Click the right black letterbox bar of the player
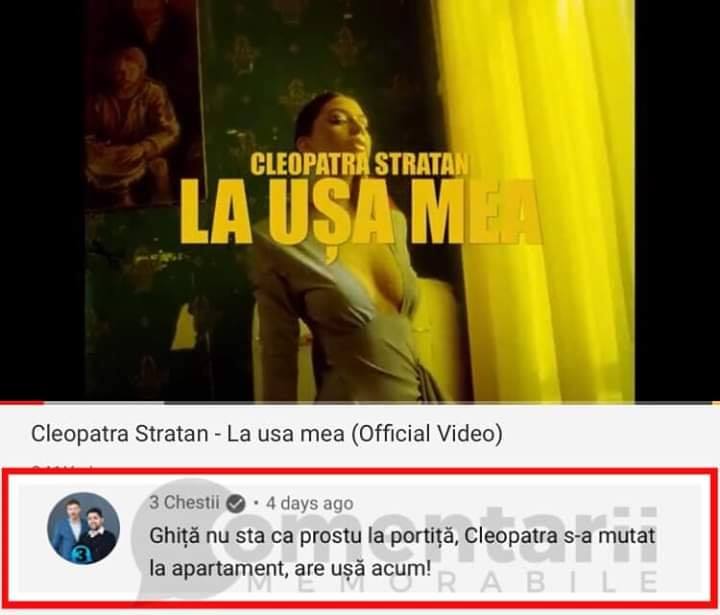Viewport: 720px width, 615px height. pyautogui.click(x=677, y=201)
